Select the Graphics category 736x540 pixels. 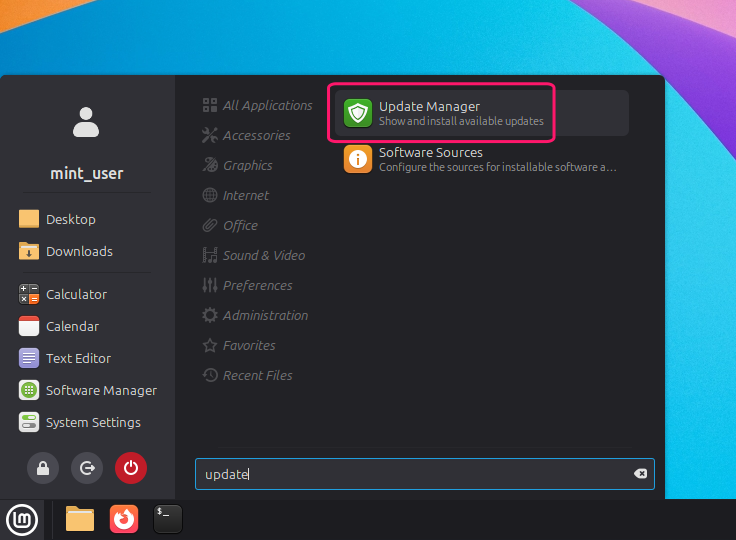tap(237, 165)
